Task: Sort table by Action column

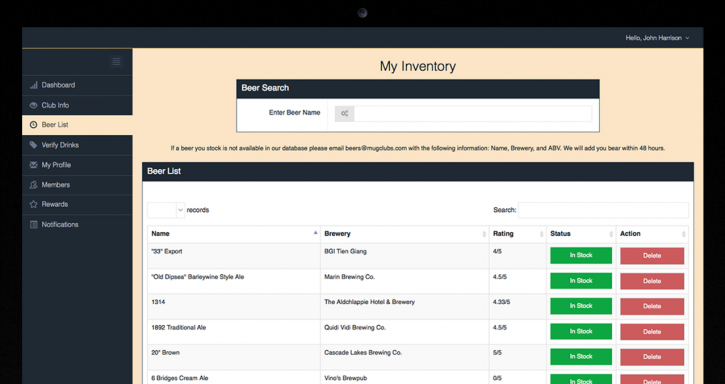Action: 652,234
